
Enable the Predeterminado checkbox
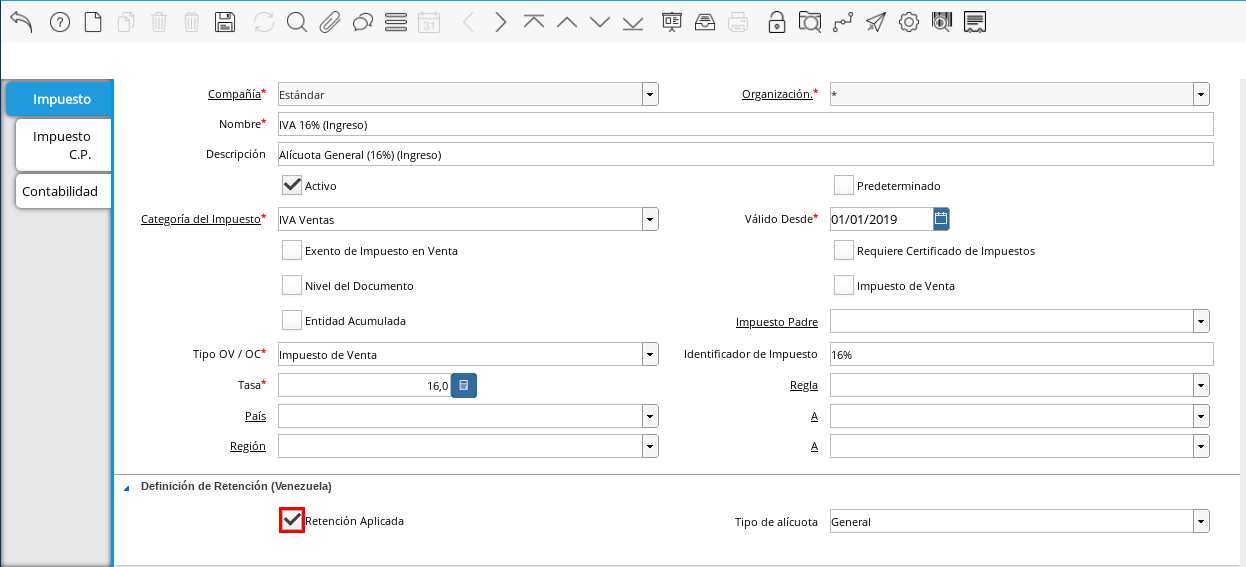point(843,185)
